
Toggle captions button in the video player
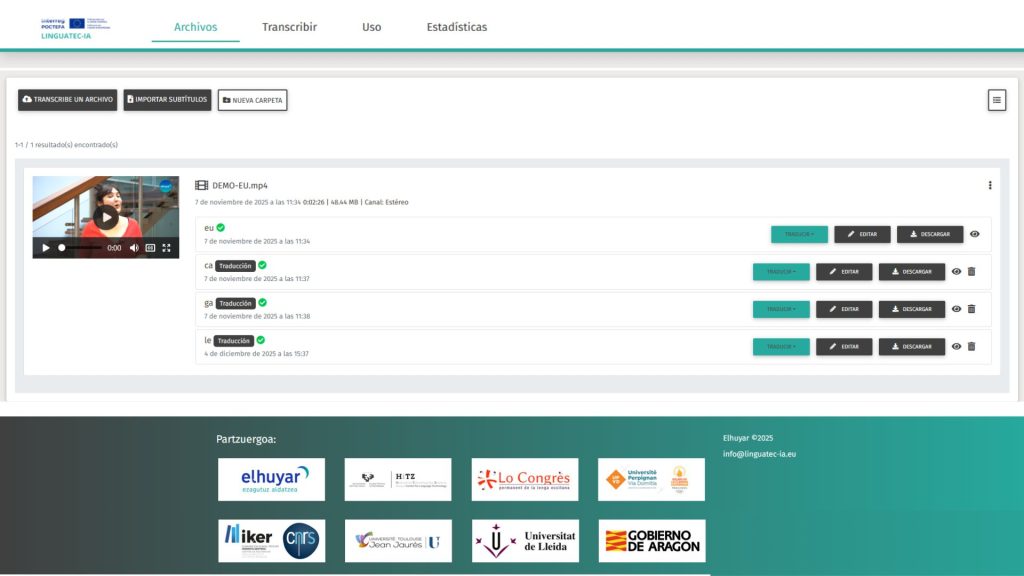[150, 248]
